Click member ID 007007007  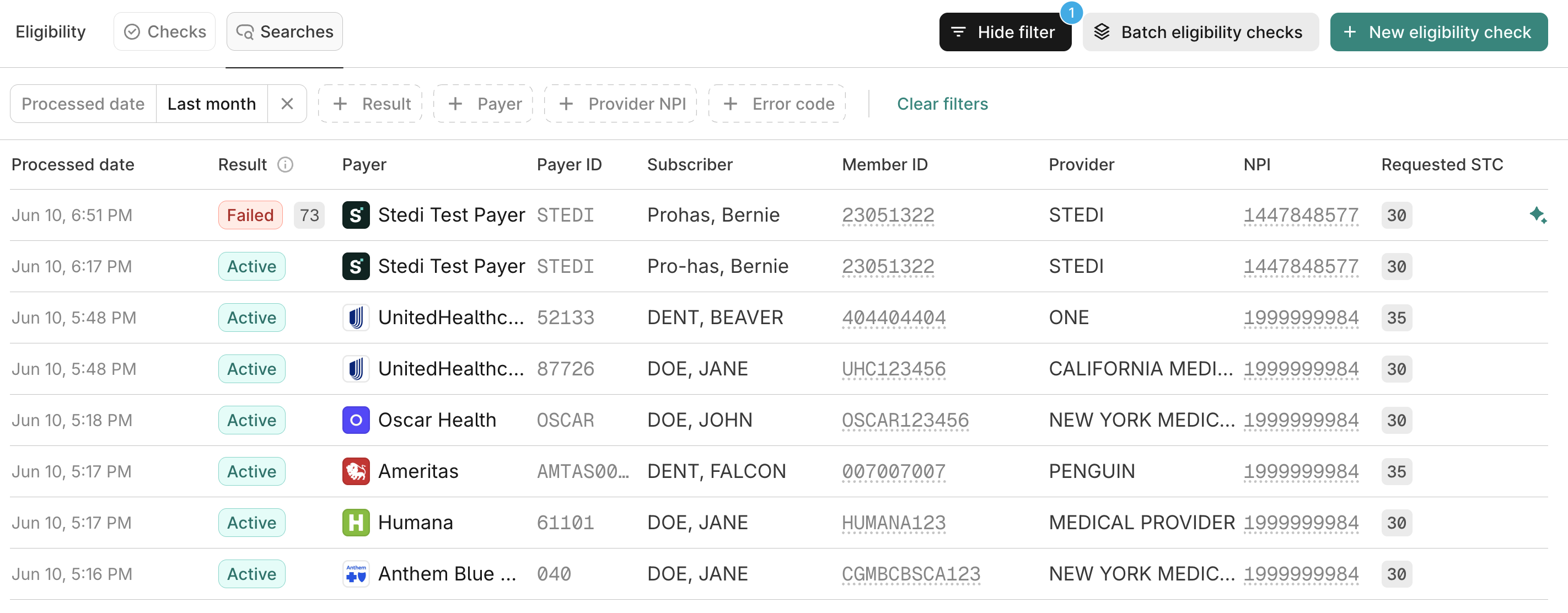[x=894, y=472]
